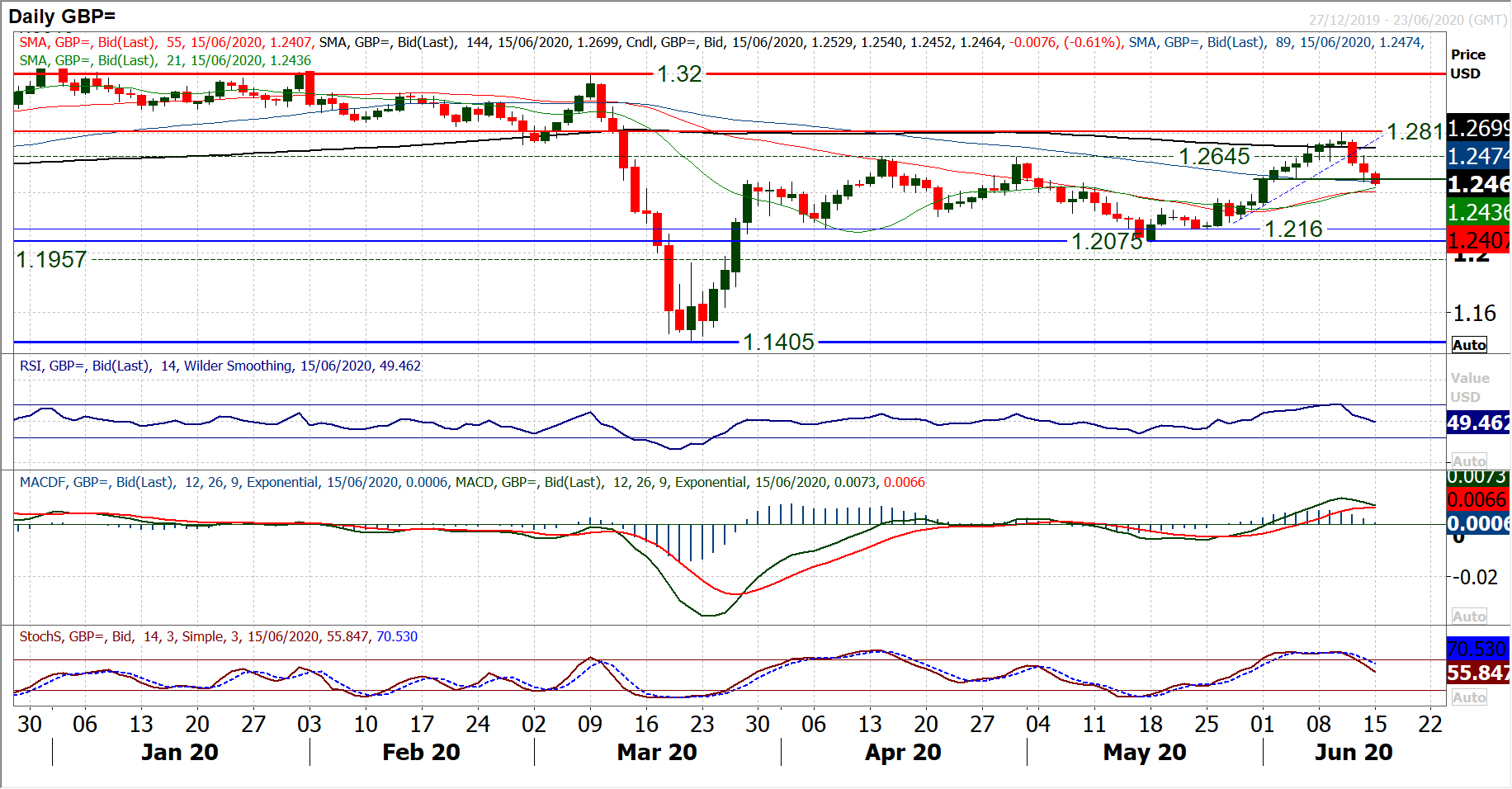Screen dimensions: 1512x789
Task: Toggle Auto scaling on the MACD panel
Action: pyautogui.click(x=1468, y=617)
